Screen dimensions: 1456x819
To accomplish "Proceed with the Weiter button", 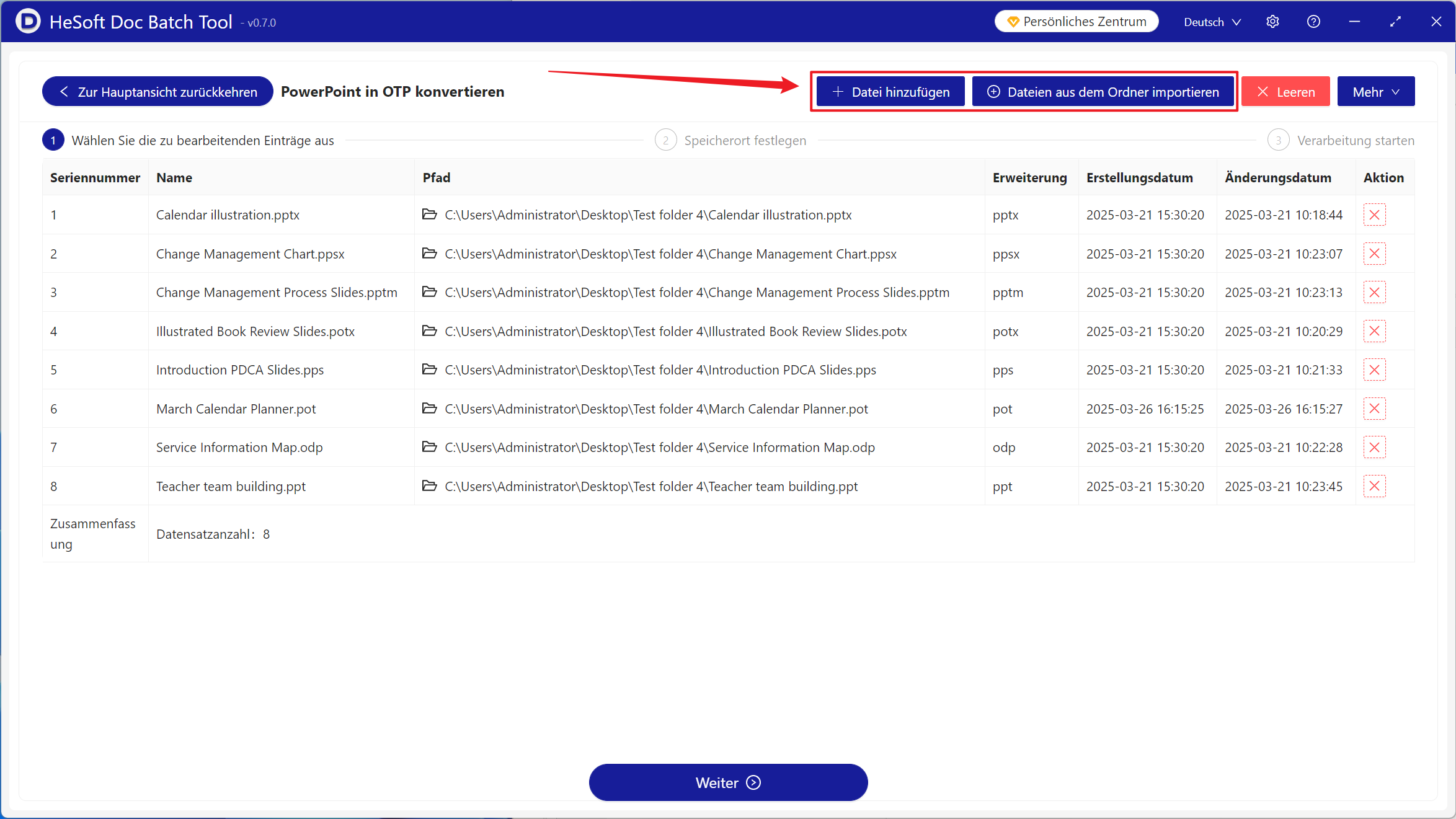I will tap(728, 782).
